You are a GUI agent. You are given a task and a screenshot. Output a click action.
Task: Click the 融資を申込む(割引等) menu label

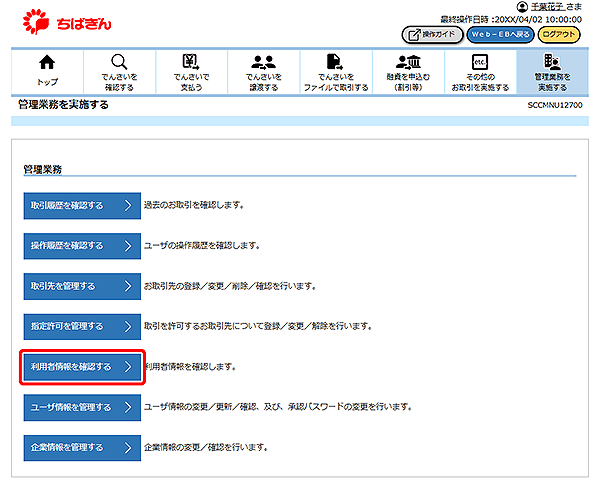(408, 82)
